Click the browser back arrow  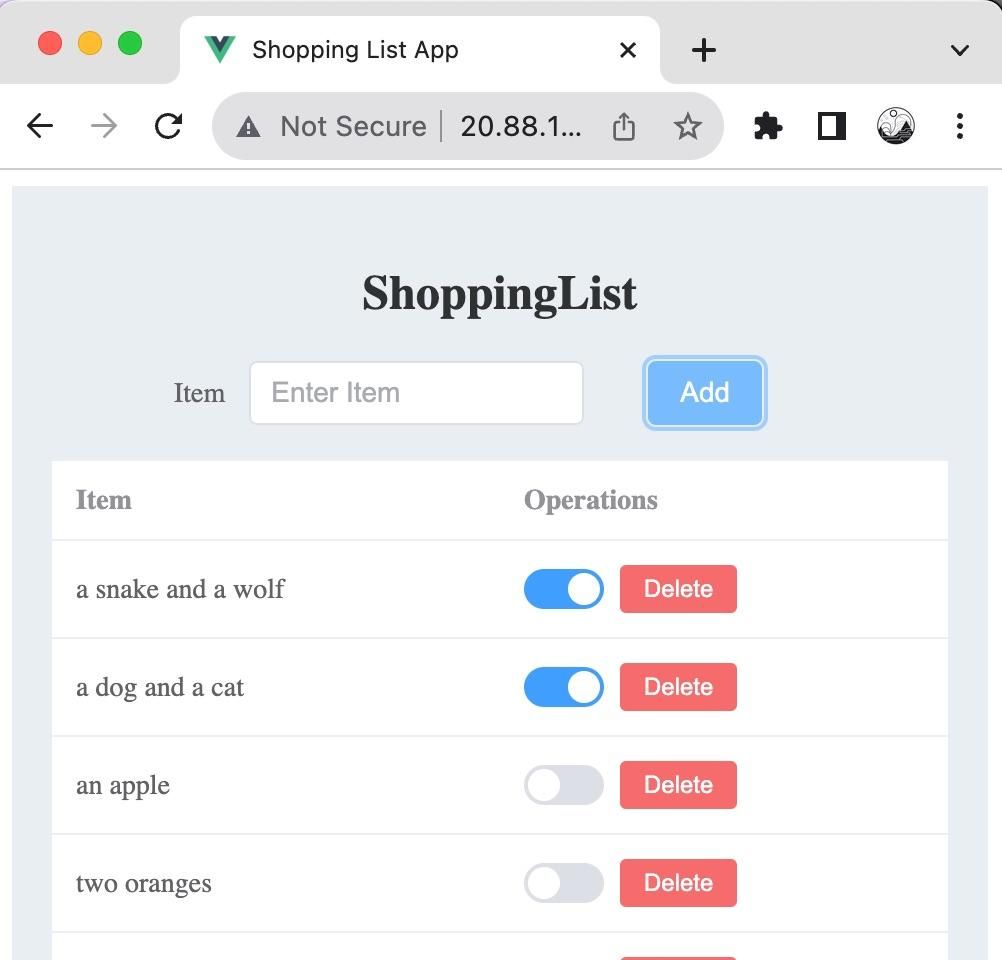40,126
